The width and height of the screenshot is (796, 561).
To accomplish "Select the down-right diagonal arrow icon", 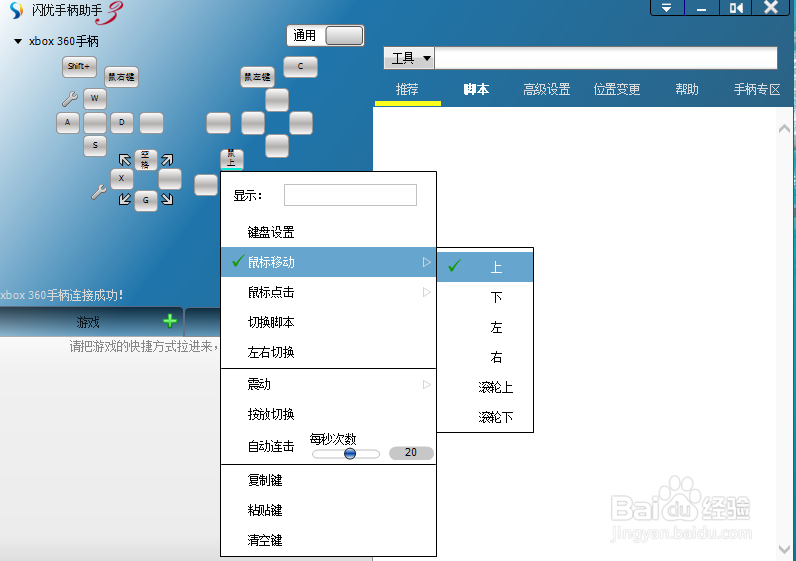I will 167,199.
